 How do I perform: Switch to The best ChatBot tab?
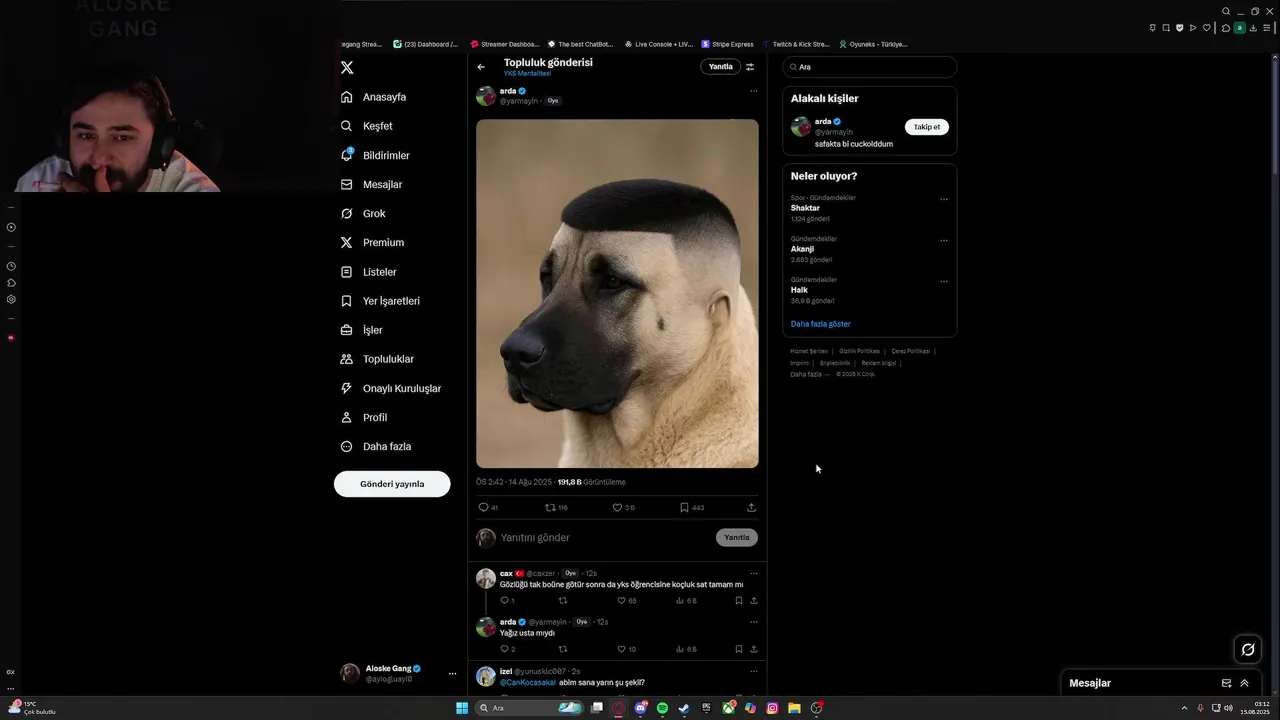click(x=581, y=44)
